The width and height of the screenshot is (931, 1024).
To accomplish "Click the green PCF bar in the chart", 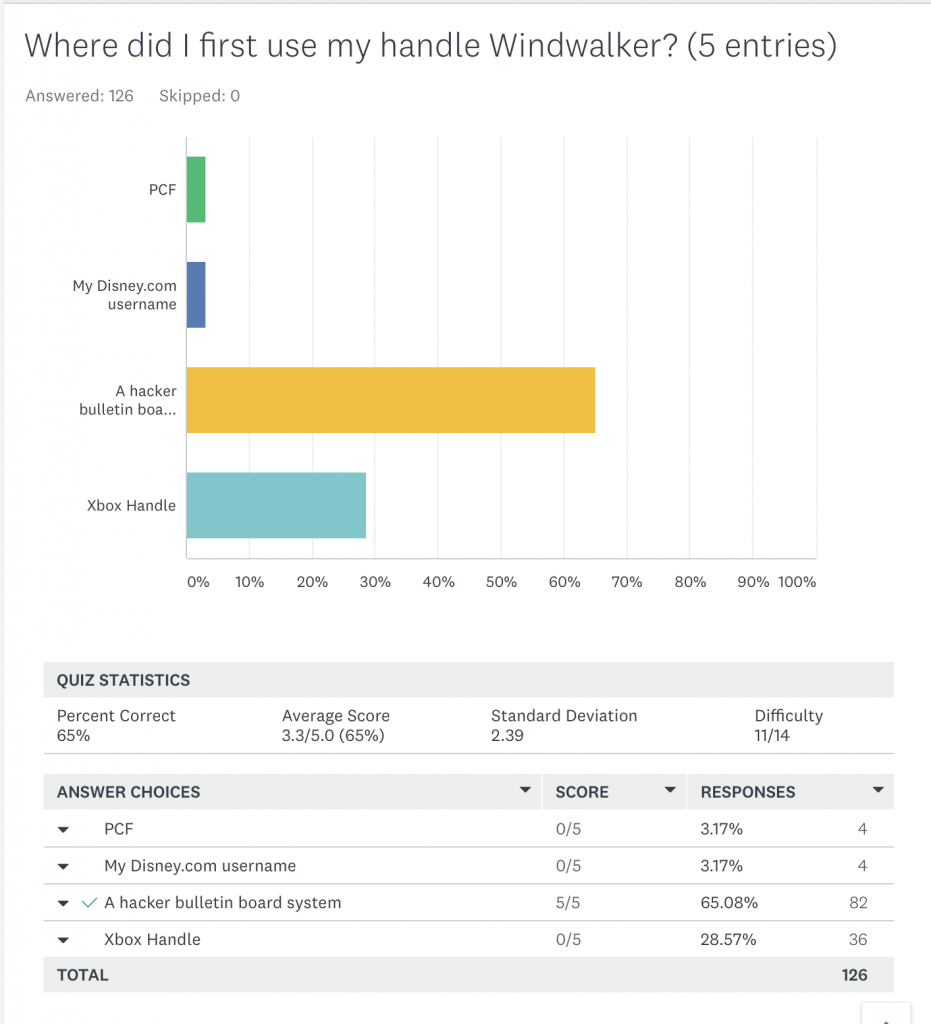I will click(196, 189).
